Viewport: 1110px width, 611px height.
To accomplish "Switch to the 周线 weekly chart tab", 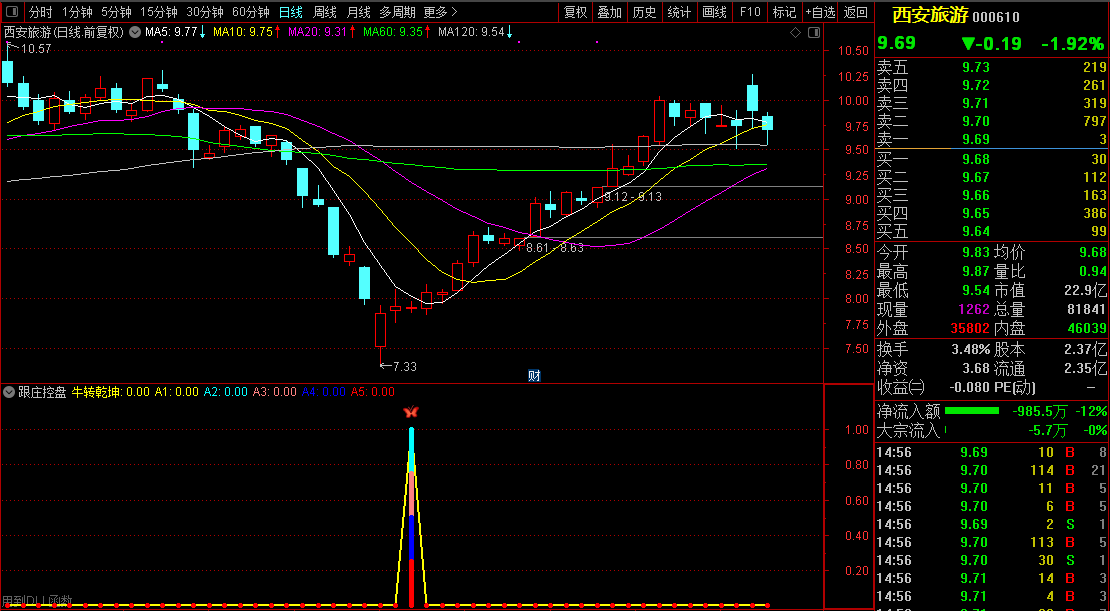I will coord(325,13).
